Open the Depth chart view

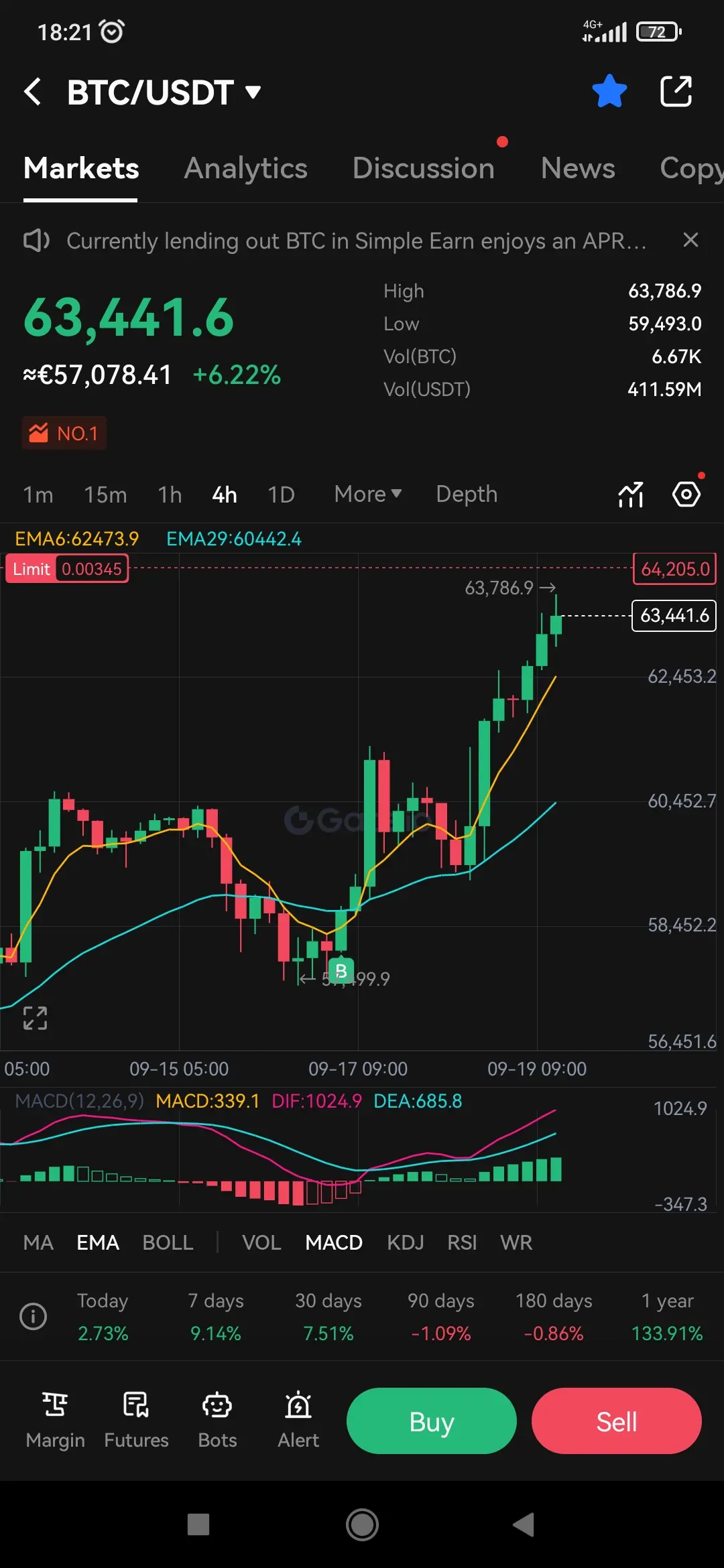[x=467, y=495]
